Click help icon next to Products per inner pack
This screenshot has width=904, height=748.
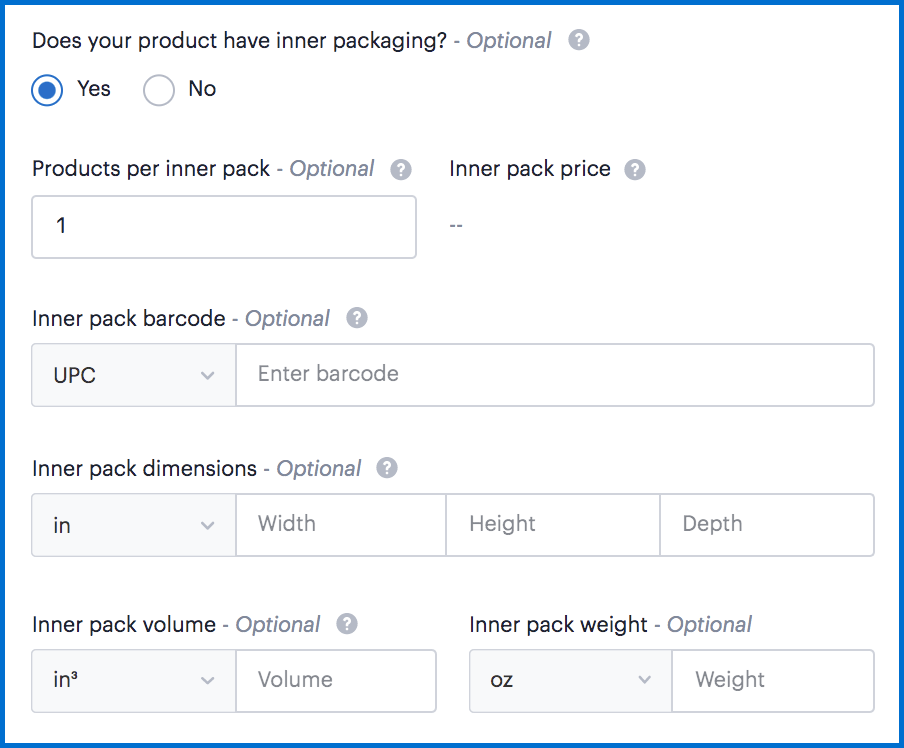click(401, 169)
